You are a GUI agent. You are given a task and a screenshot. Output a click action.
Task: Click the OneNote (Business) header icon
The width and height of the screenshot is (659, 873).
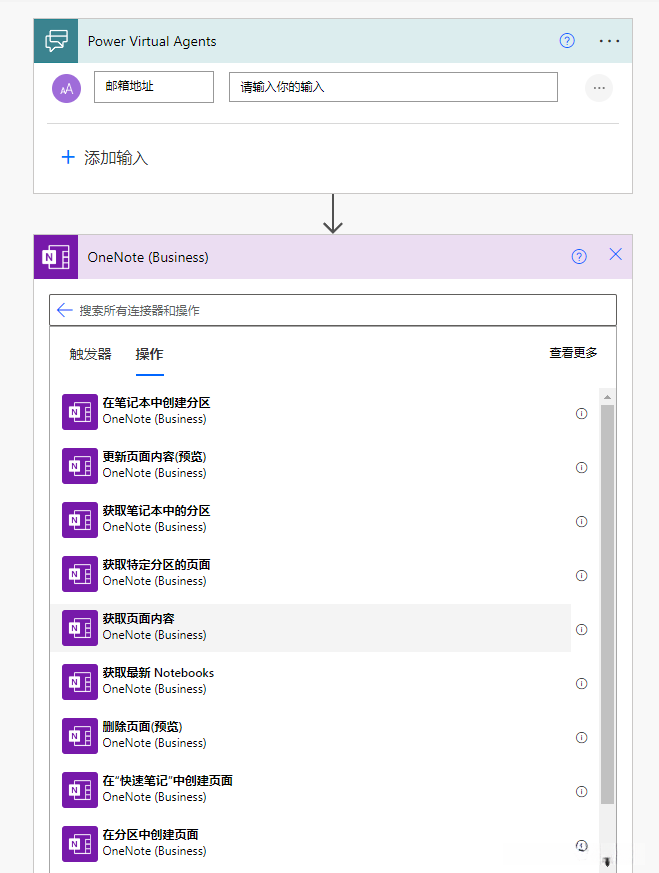[x=55, y=257]
